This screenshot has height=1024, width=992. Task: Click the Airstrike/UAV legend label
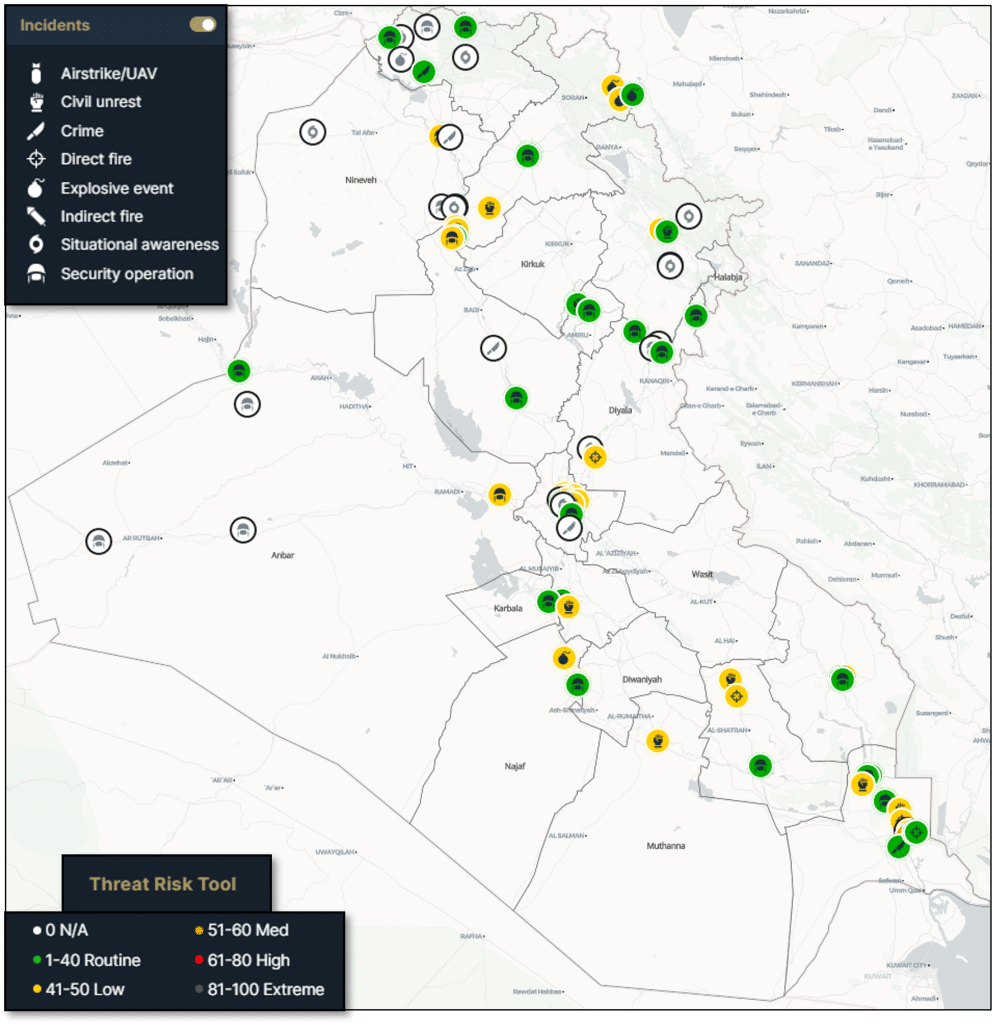(109, 73)
